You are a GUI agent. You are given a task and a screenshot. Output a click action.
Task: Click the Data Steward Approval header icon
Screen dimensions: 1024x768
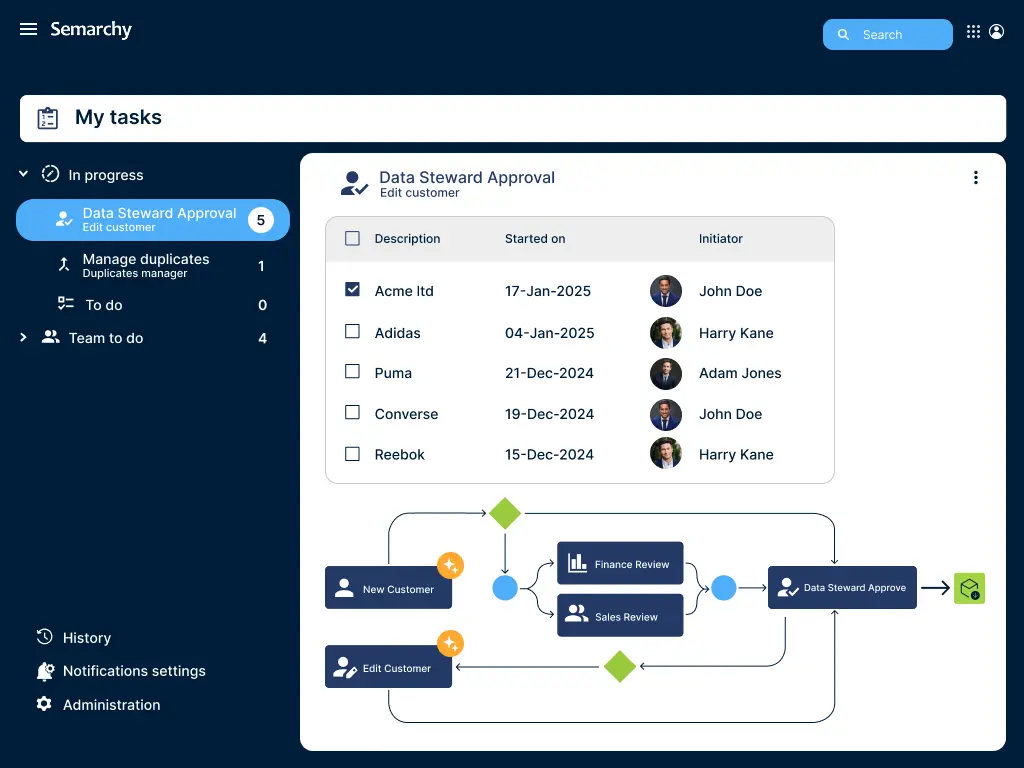355,184
